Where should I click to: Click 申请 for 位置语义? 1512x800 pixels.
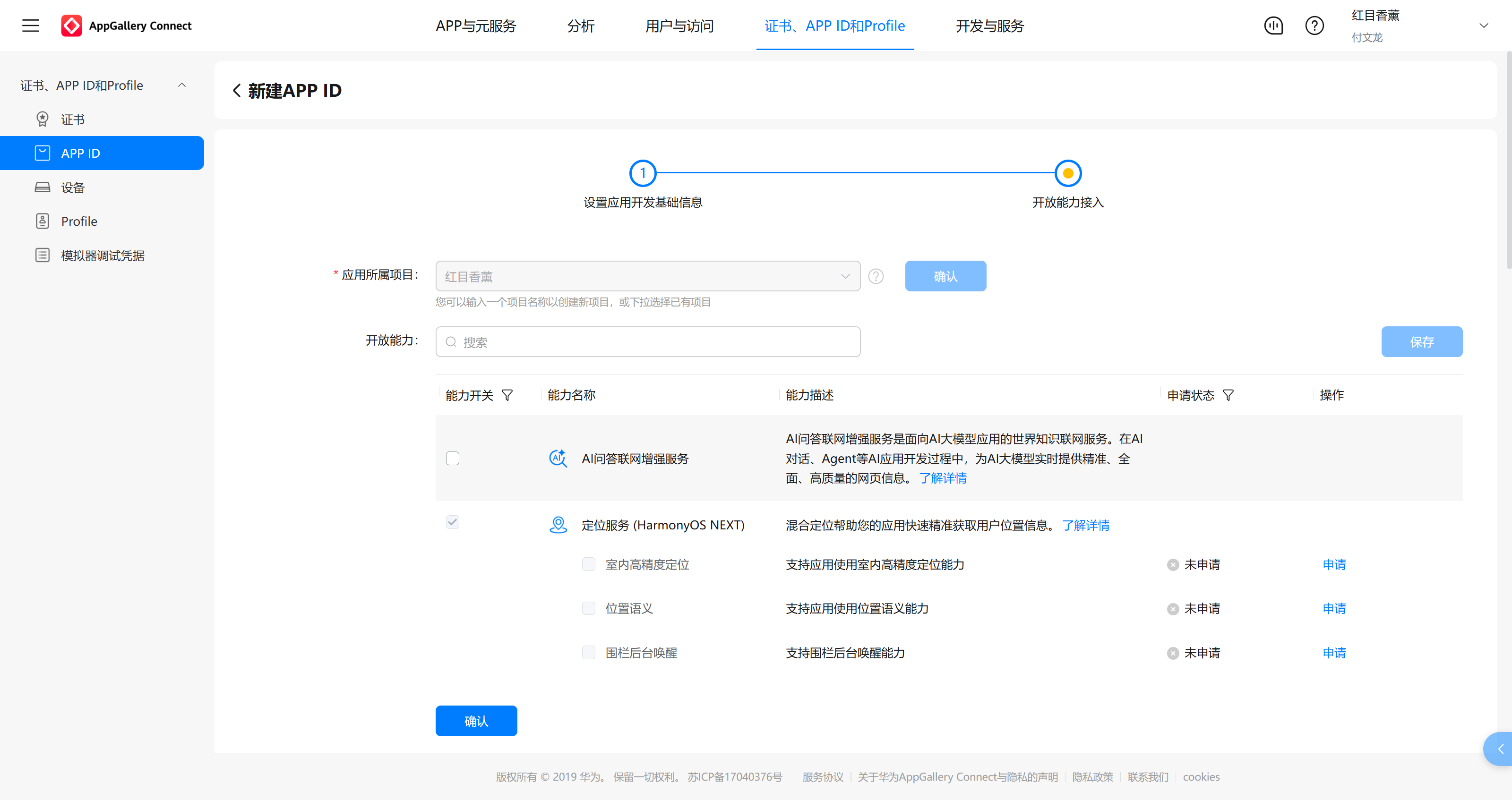tap(1334, 608)
